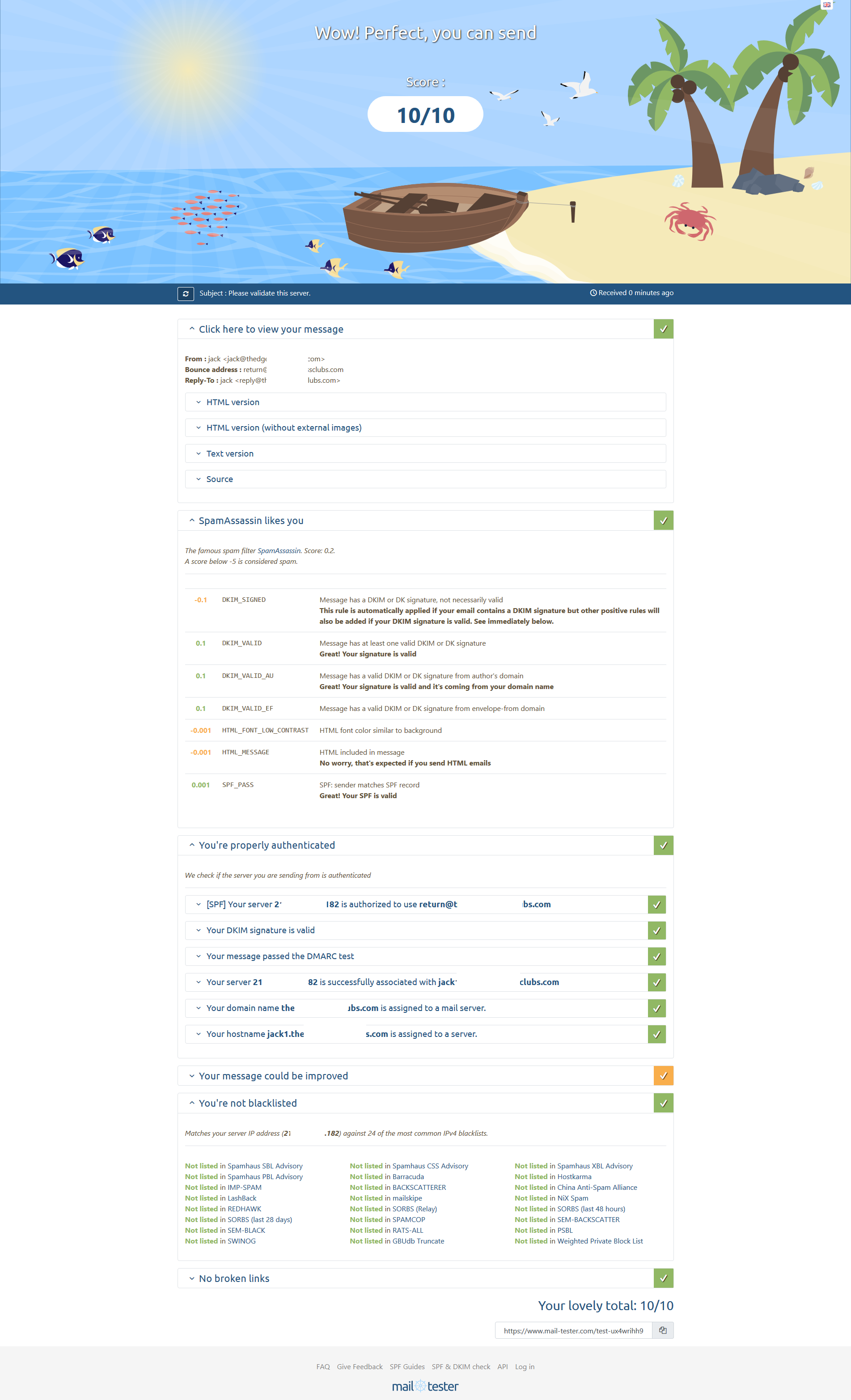Screen dimensions: 851x1400
Task: Click green check beside view your message
Action: point(664,329)
